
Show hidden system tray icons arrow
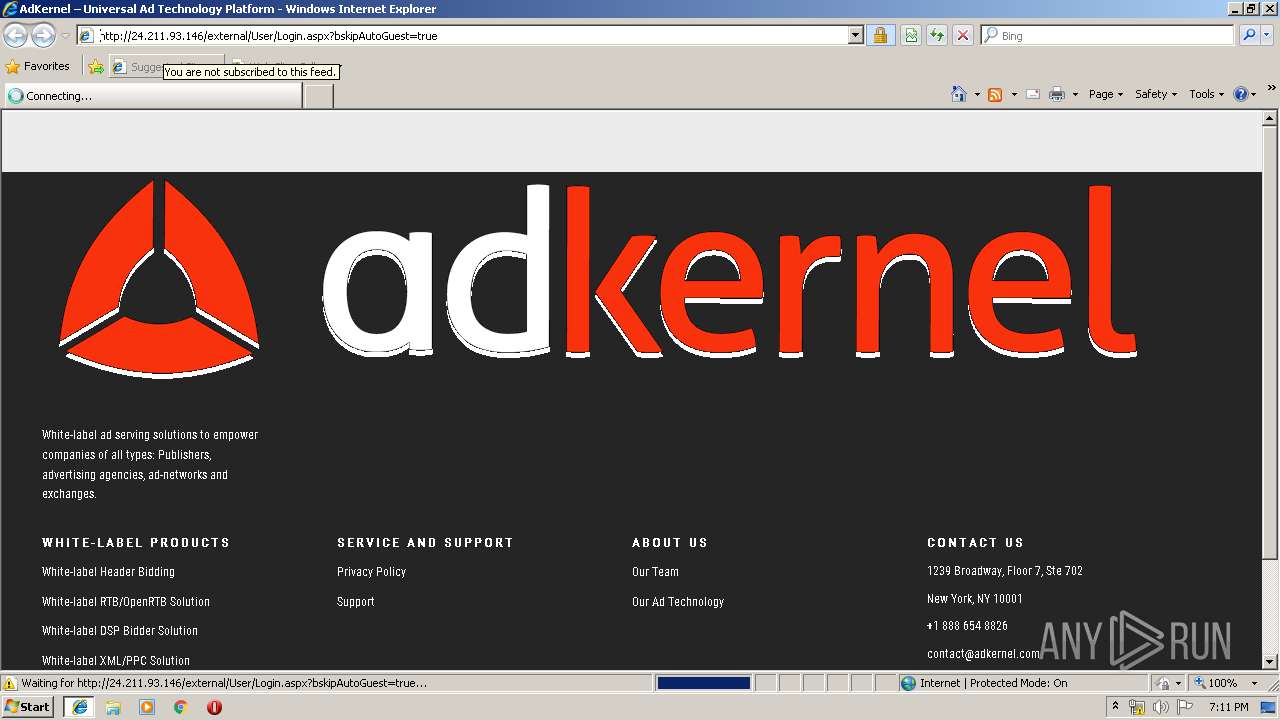pyautogui.click(x=1116, y=706)
